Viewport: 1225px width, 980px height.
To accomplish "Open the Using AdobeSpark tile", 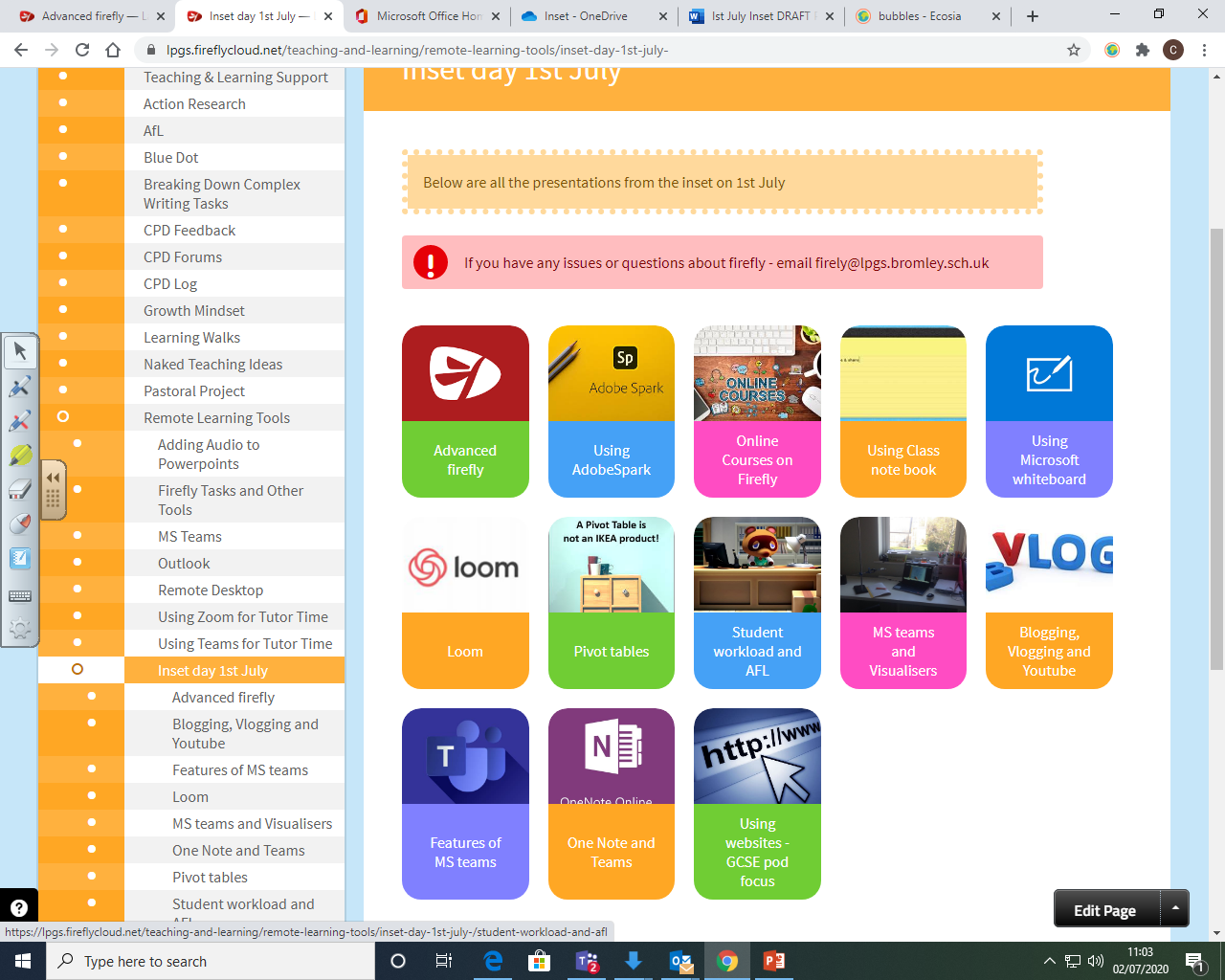I will (x=612, y=412).
